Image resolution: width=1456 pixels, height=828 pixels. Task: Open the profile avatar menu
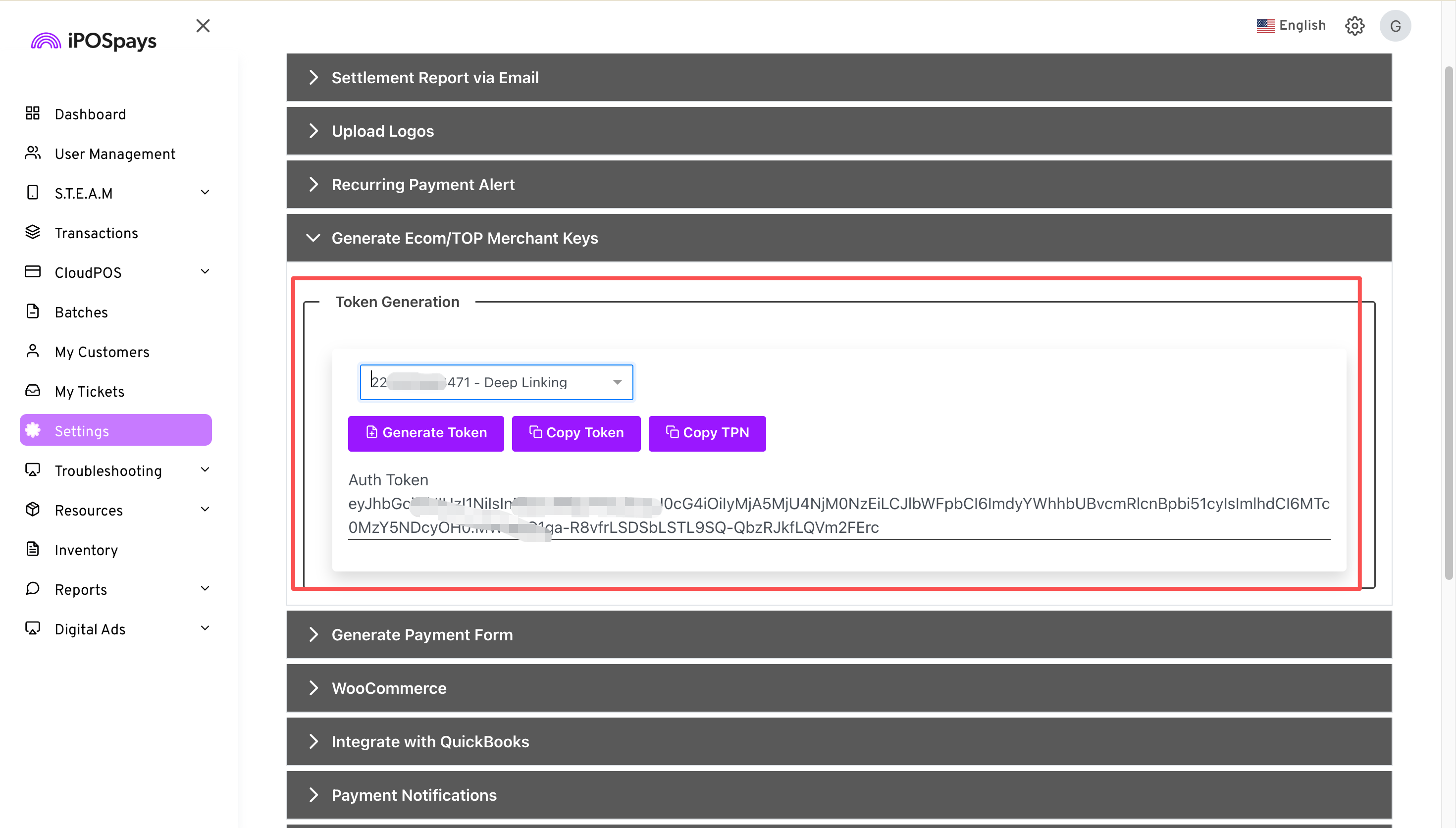1395,26
